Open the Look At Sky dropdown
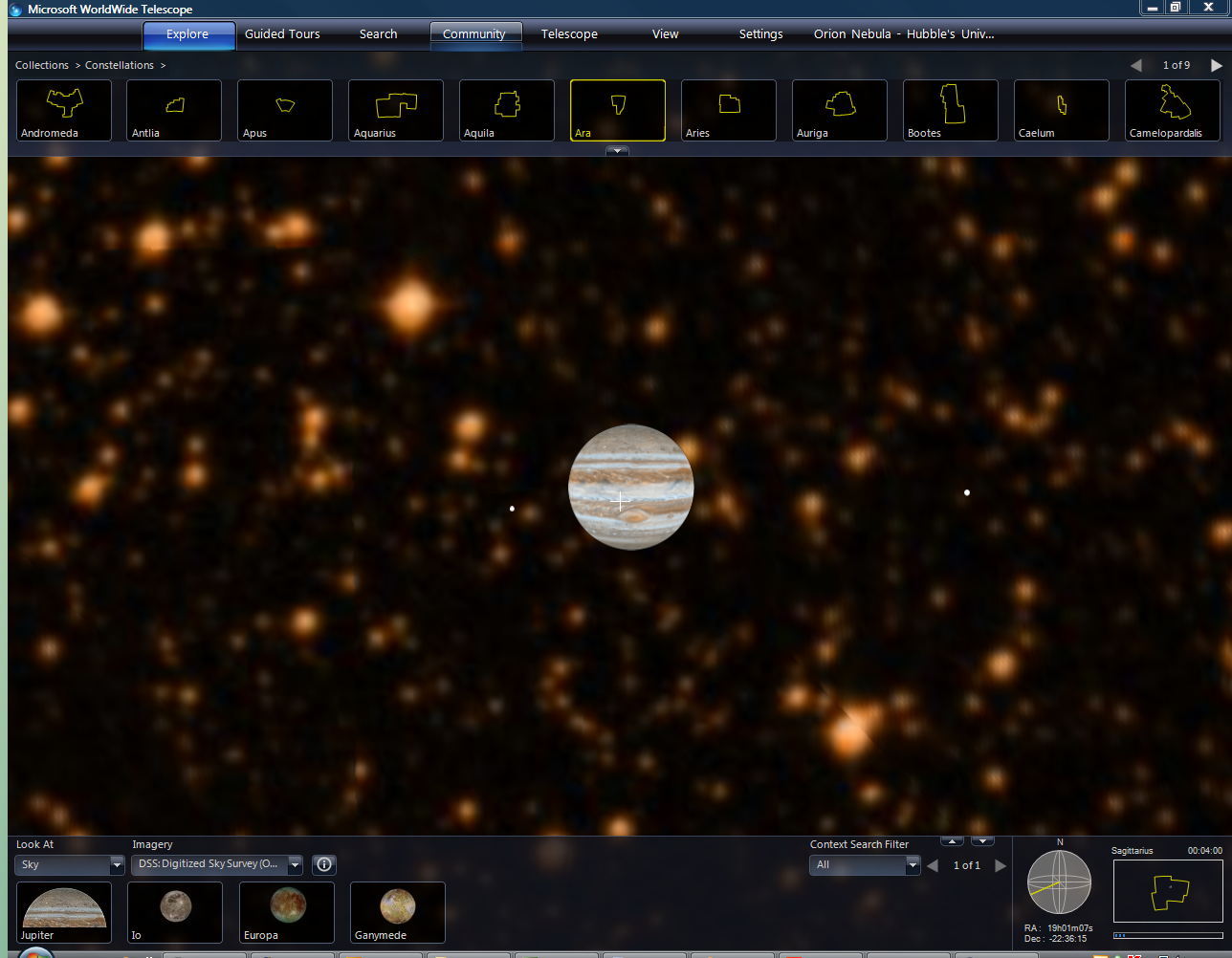This screenshot has width=1232, height=958. pos(70,865)
